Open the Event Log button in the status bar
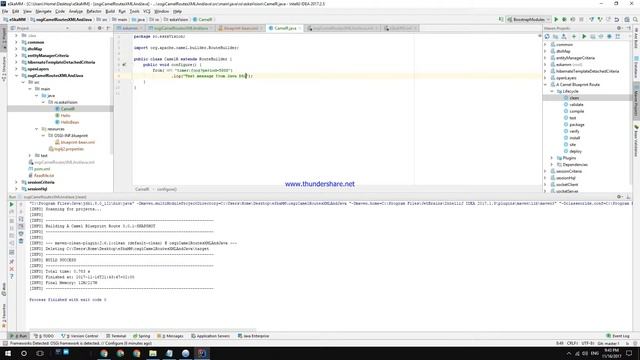Screen dimensions: 640x360 (618, 336)
